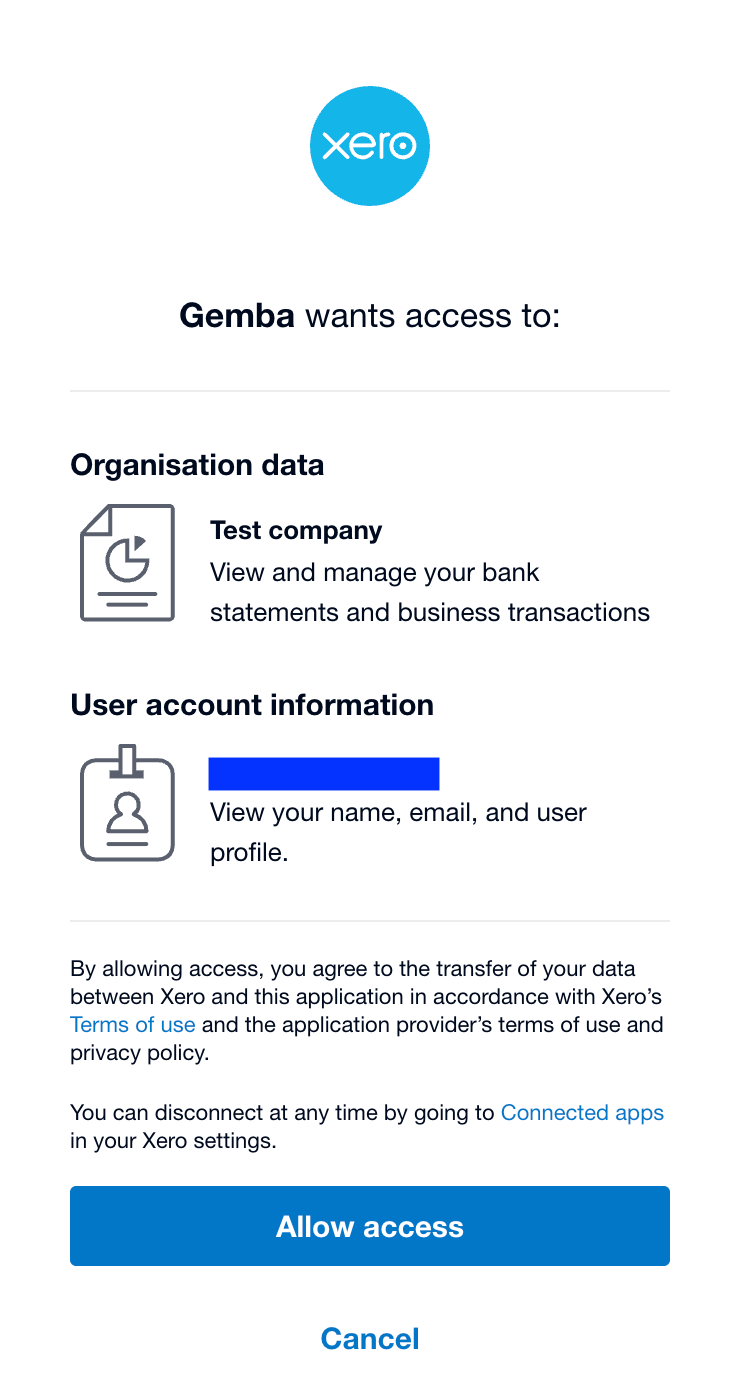Click the Xero logo
The height and width of the screenshot is (1398, 748).
click(369, 146)
